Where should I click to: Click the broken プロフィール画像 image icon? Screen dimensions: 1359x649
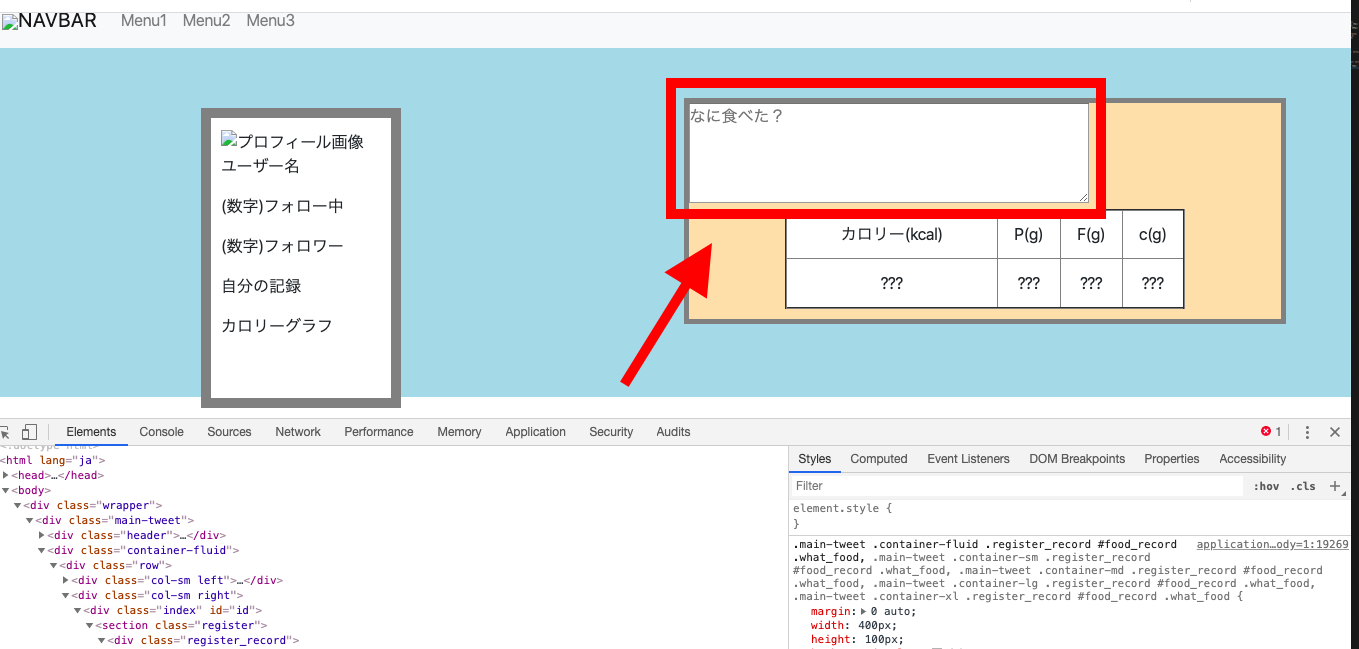tap(229, 142)
